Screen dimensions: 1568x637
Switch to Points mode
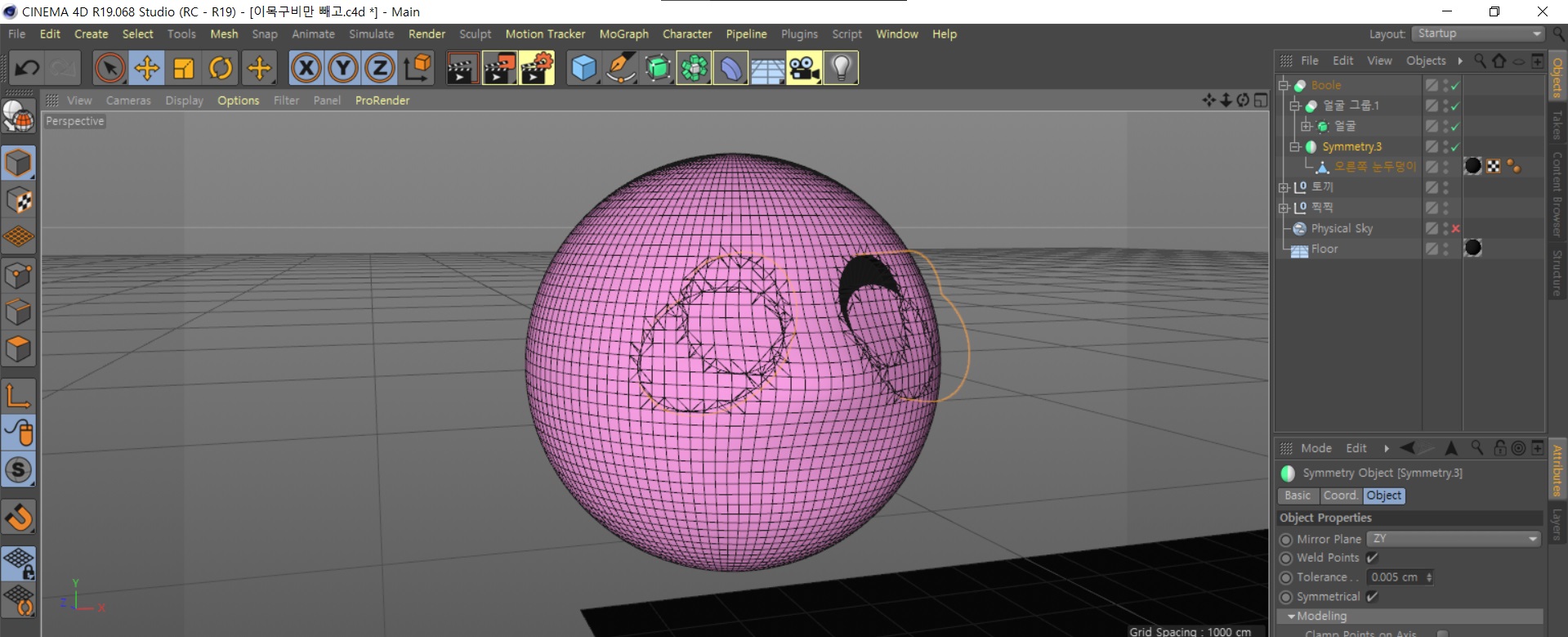pos(18,276)
